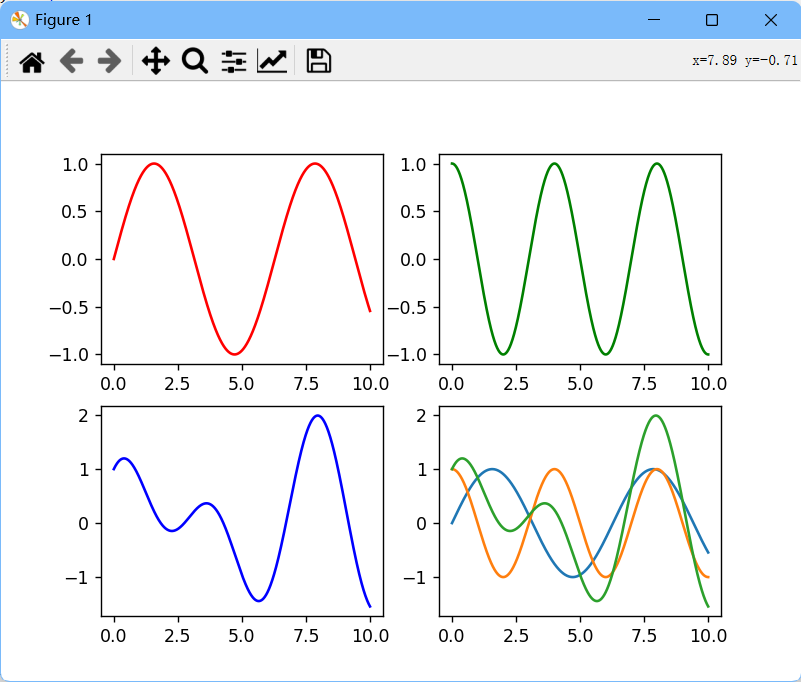This screenshot has width=801, height=682.
Task: Go back to the previous view
Action: click(71, 61)
